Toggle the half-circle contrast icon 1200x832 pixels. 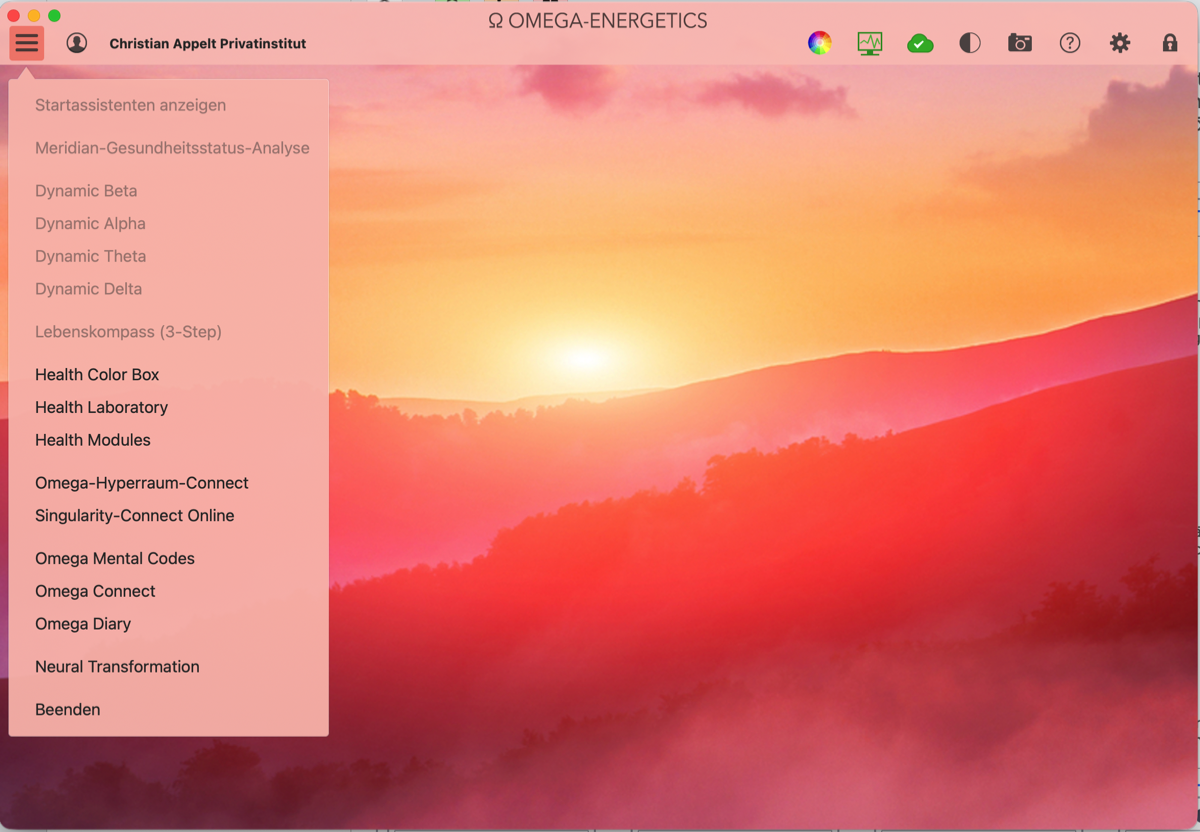tap(970, 43)
